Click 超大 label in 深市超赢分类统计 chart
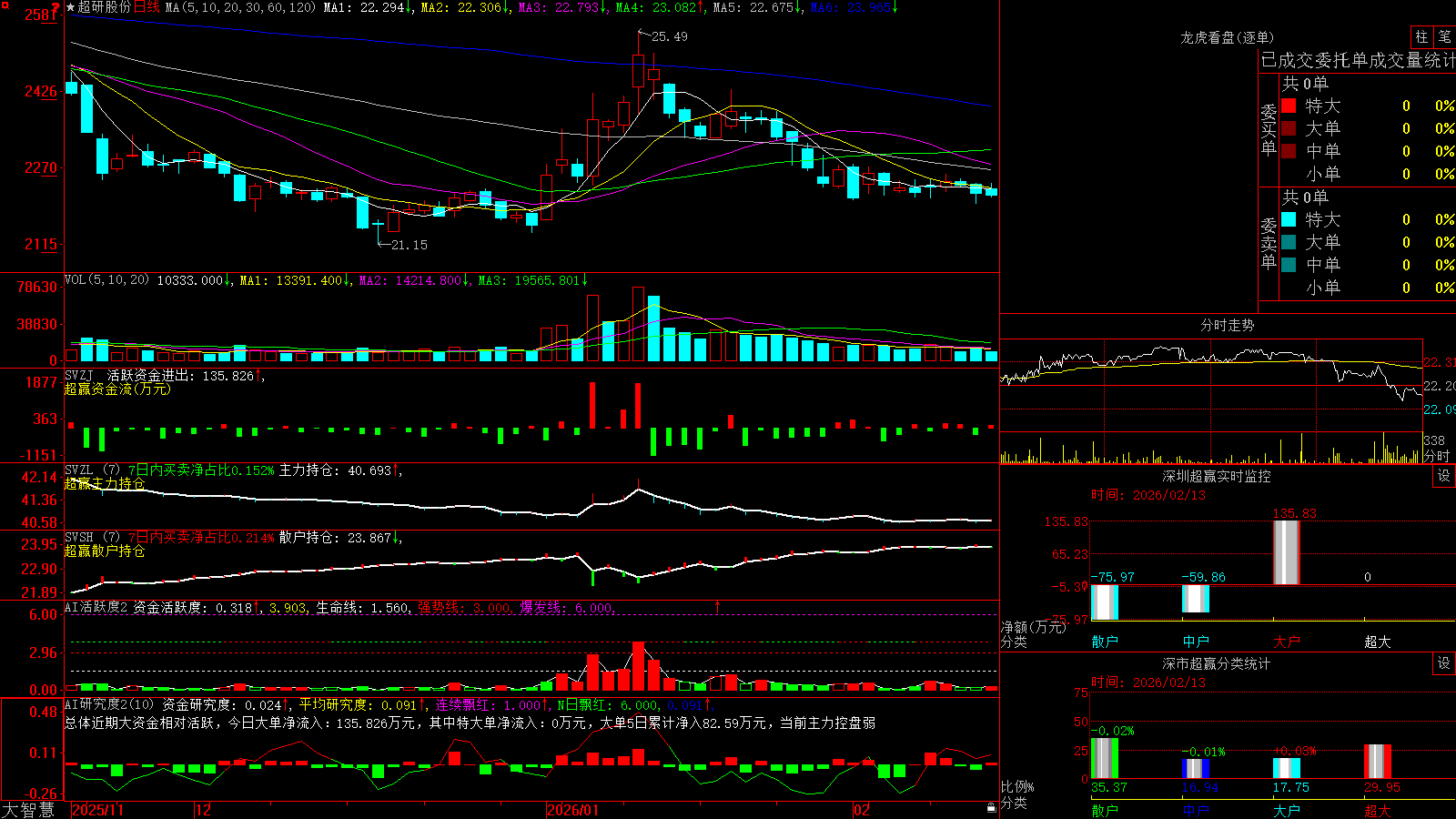The width and height of the screenshot is (1456, 819). click(1378, 810)
